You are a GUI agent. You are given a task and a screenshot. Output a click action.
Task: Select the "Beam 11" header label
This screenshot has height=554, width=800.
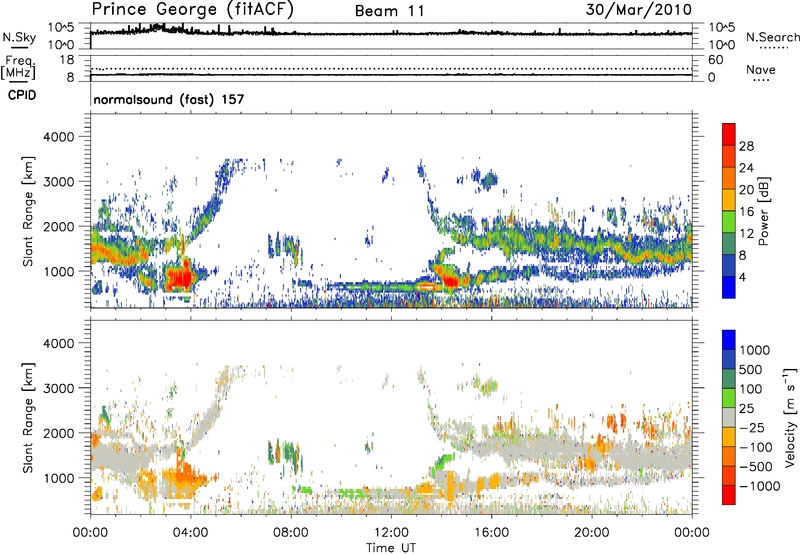coord(389,11)
